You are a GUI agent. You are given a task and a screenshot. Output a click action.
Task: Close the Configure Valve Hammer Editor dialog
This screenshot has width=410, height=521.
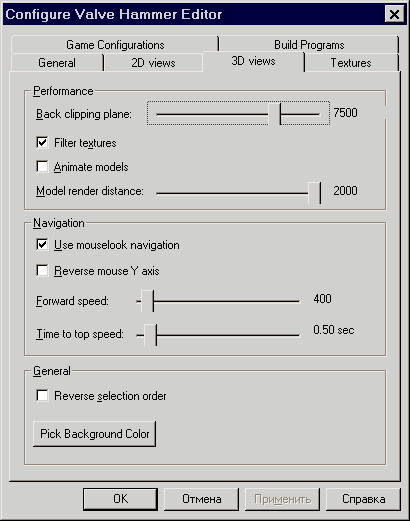pyautogui.click(x=394, y=14)
